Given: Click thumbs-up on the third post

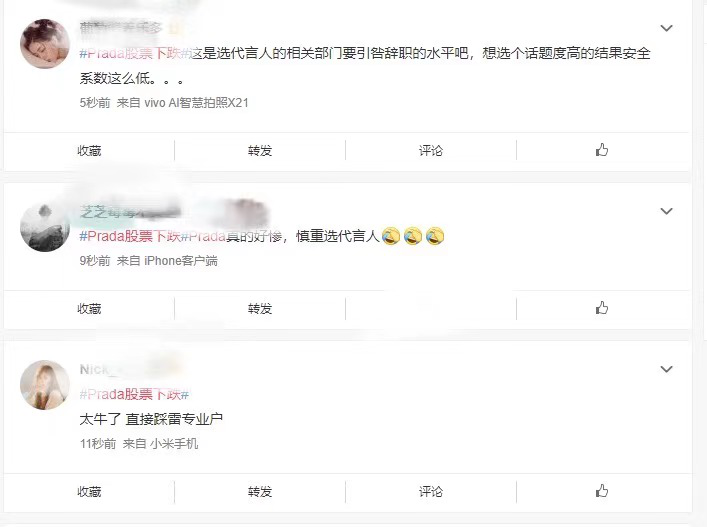Looking at the screenshot, I should (x=601, y=491).
